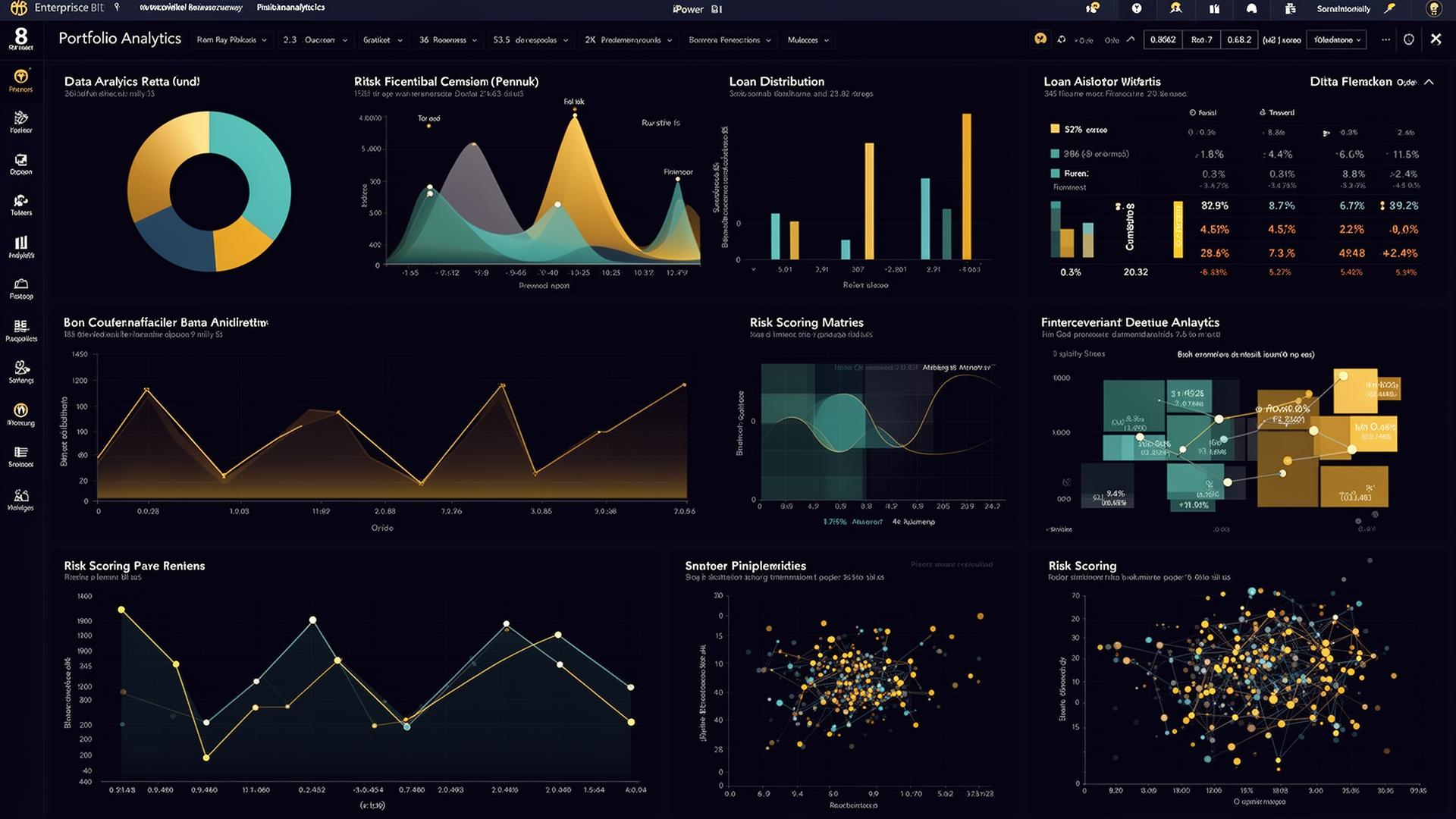Click the tallest yellow Loan Distribution bar
This screenshot has height=819, width=1456.
tap(967, 187)
